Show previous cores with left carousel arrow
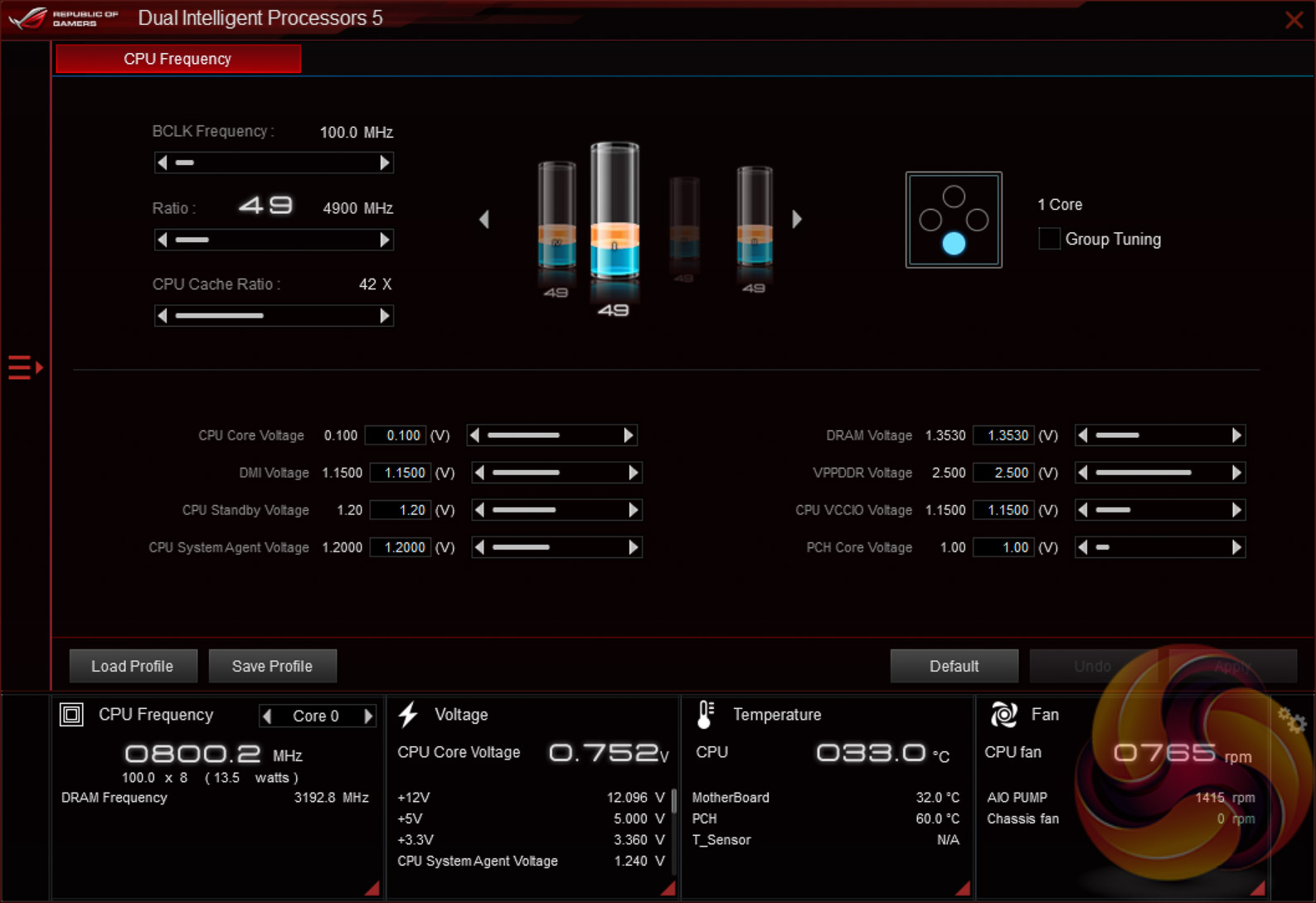The height and width of the screenshot is (903, 1316). pyautogui.click(x=484, y=220)
